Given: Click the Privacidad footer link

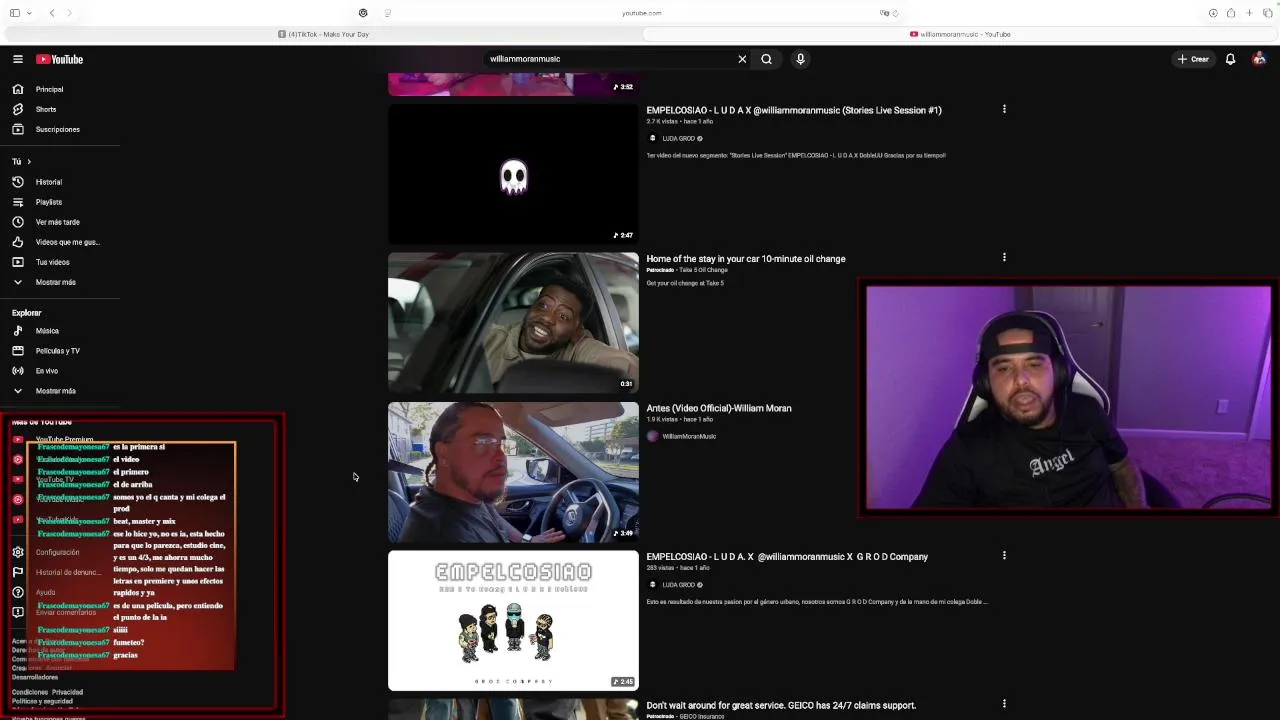Looking at the screenshot, I should 68,692.
